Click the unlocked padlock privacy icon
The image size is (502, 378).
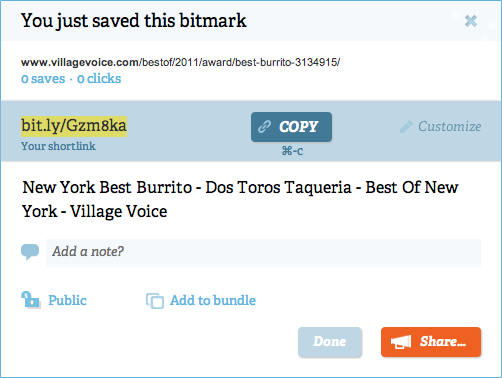pyautogui.click(x=31, y=300)
